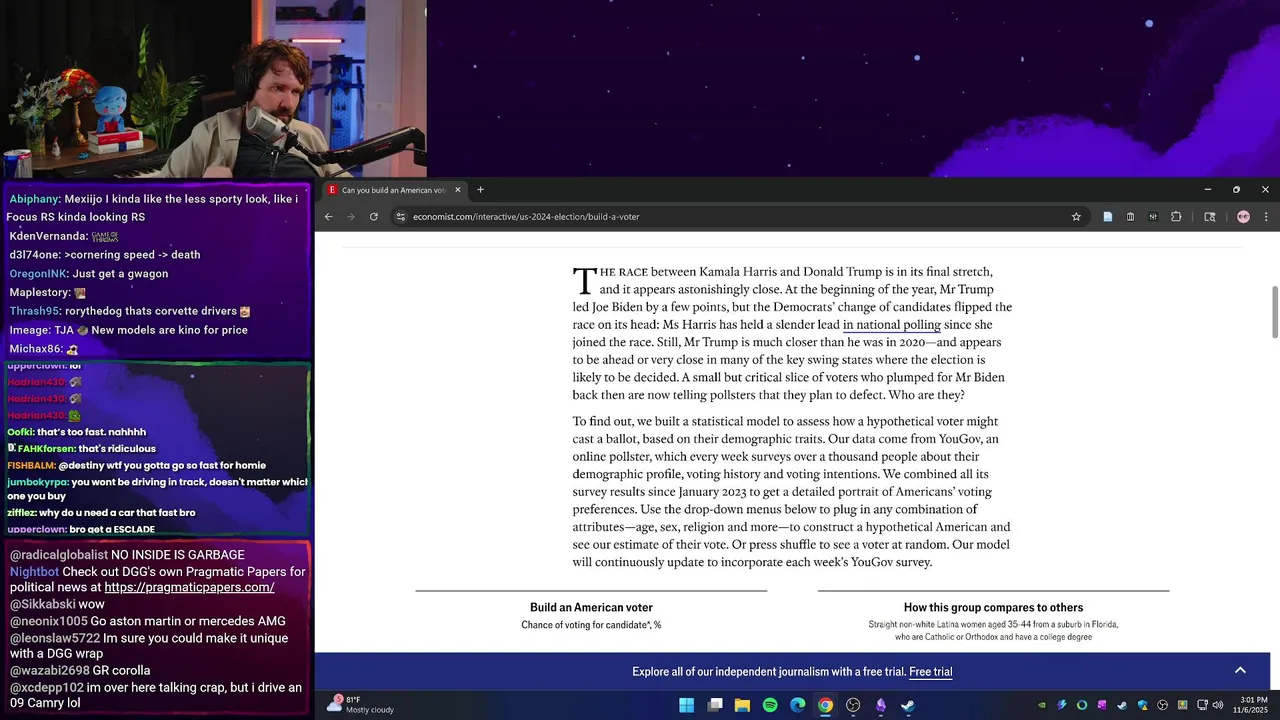
Task: View site information icon in address bar
Action: tap(400, 216)
